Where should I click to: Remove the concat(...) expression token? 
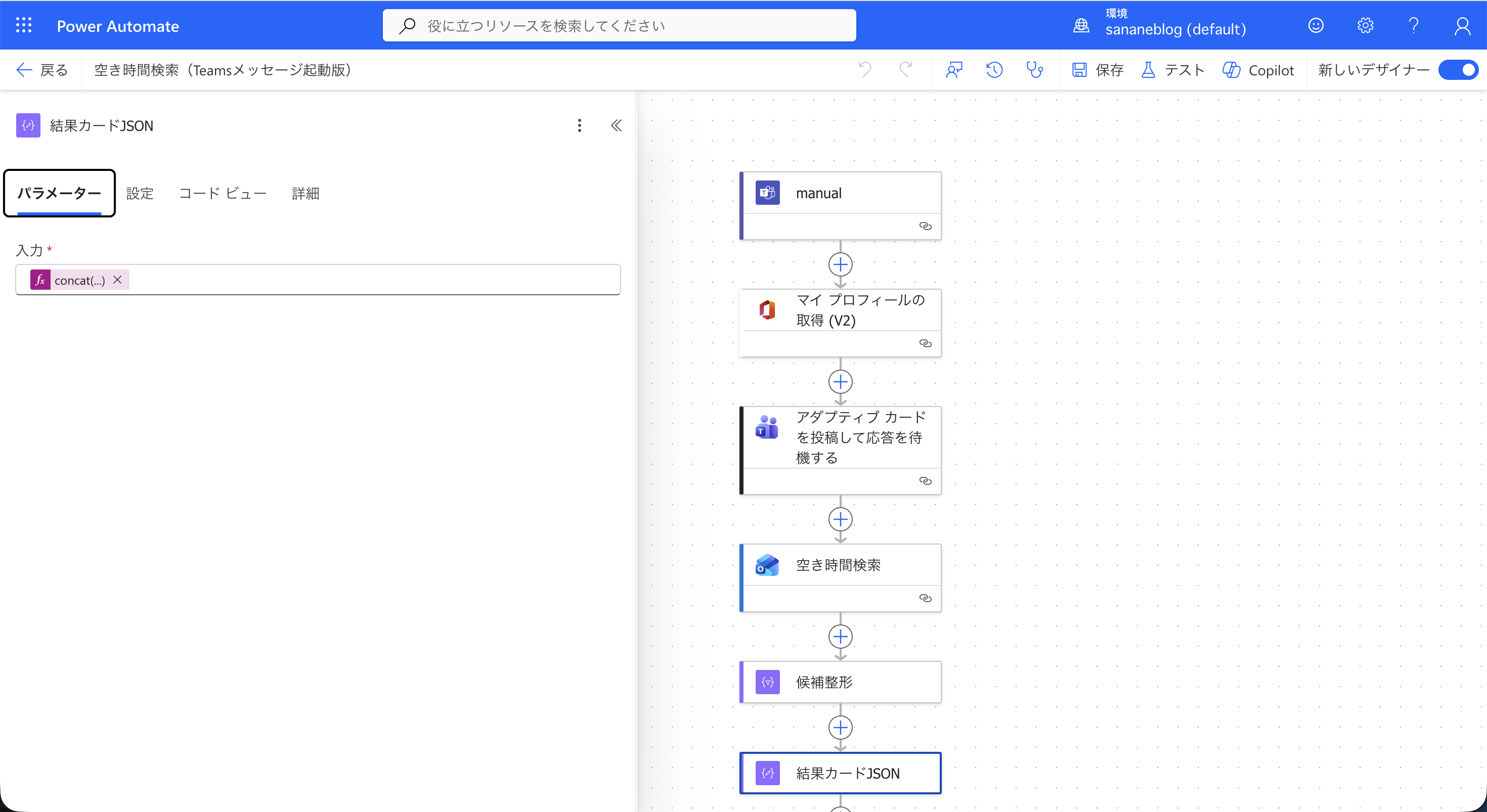coord(118,279)
